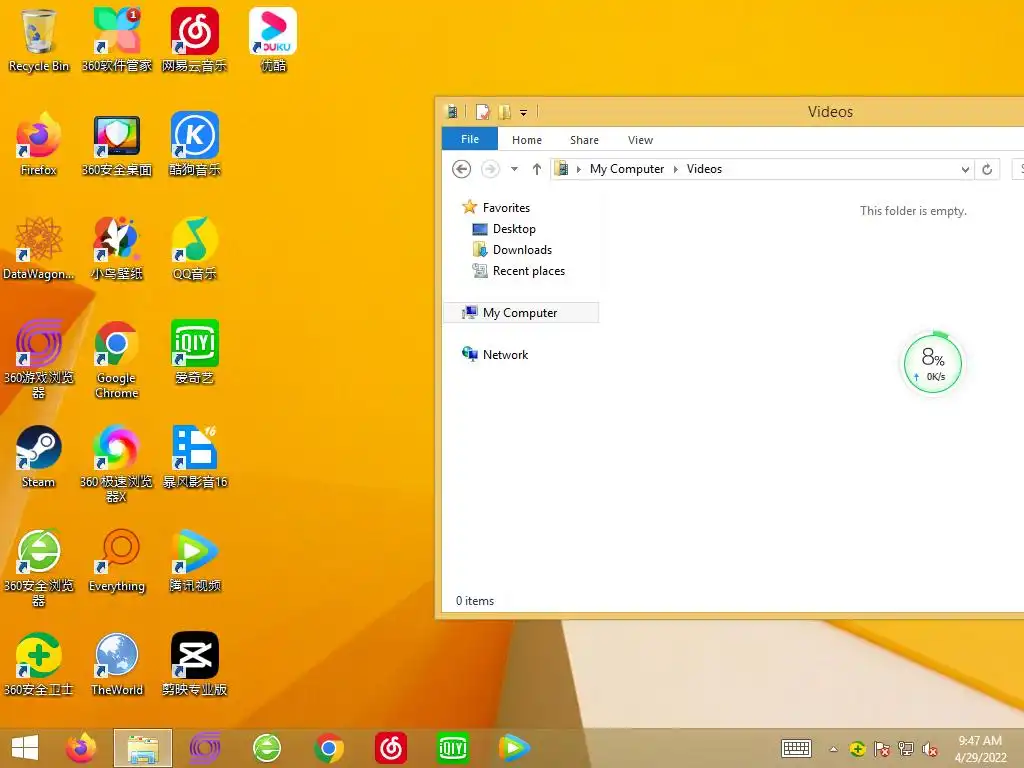The image size is (1024, 768).
Task: Click Videos in the address breadcrumb
Action: [x=704, y=169]
